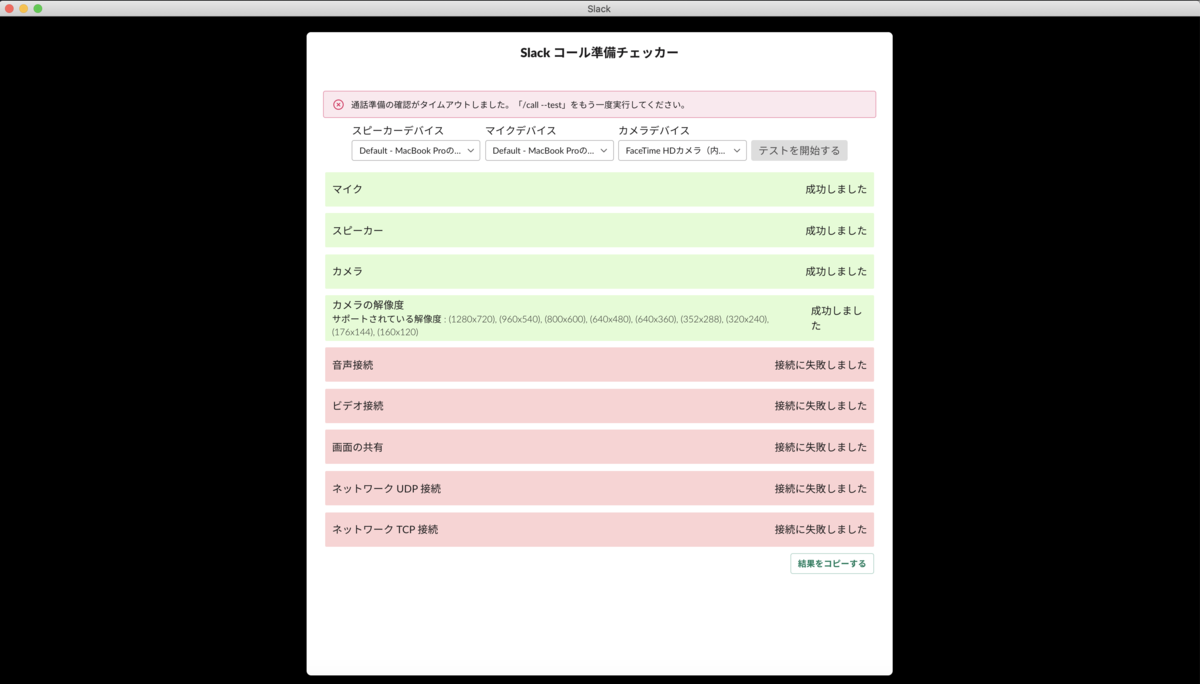Click the カメラ row label
The width and height of the screenshot is (1200, 684).
[x=347, y=271]
